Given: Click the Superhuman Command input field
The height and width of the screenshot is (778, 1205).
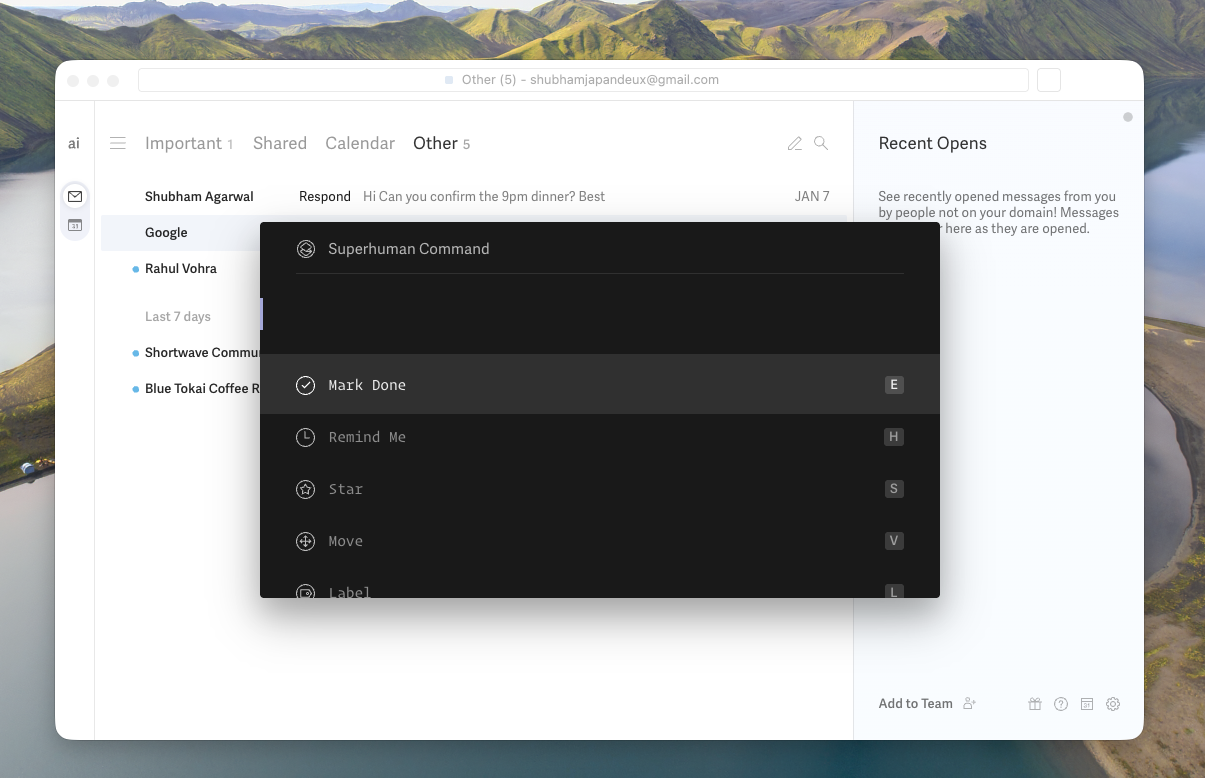Looking at the screenshot, I should (600, 249).
